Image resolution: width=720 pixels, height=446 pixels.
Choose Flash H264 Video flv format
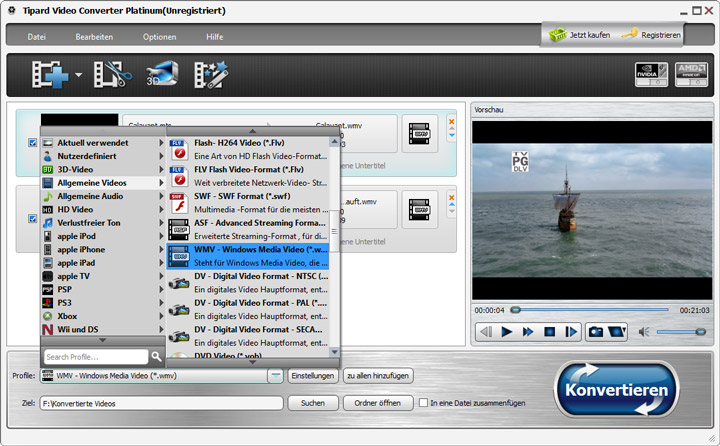[x=248, y=150]
